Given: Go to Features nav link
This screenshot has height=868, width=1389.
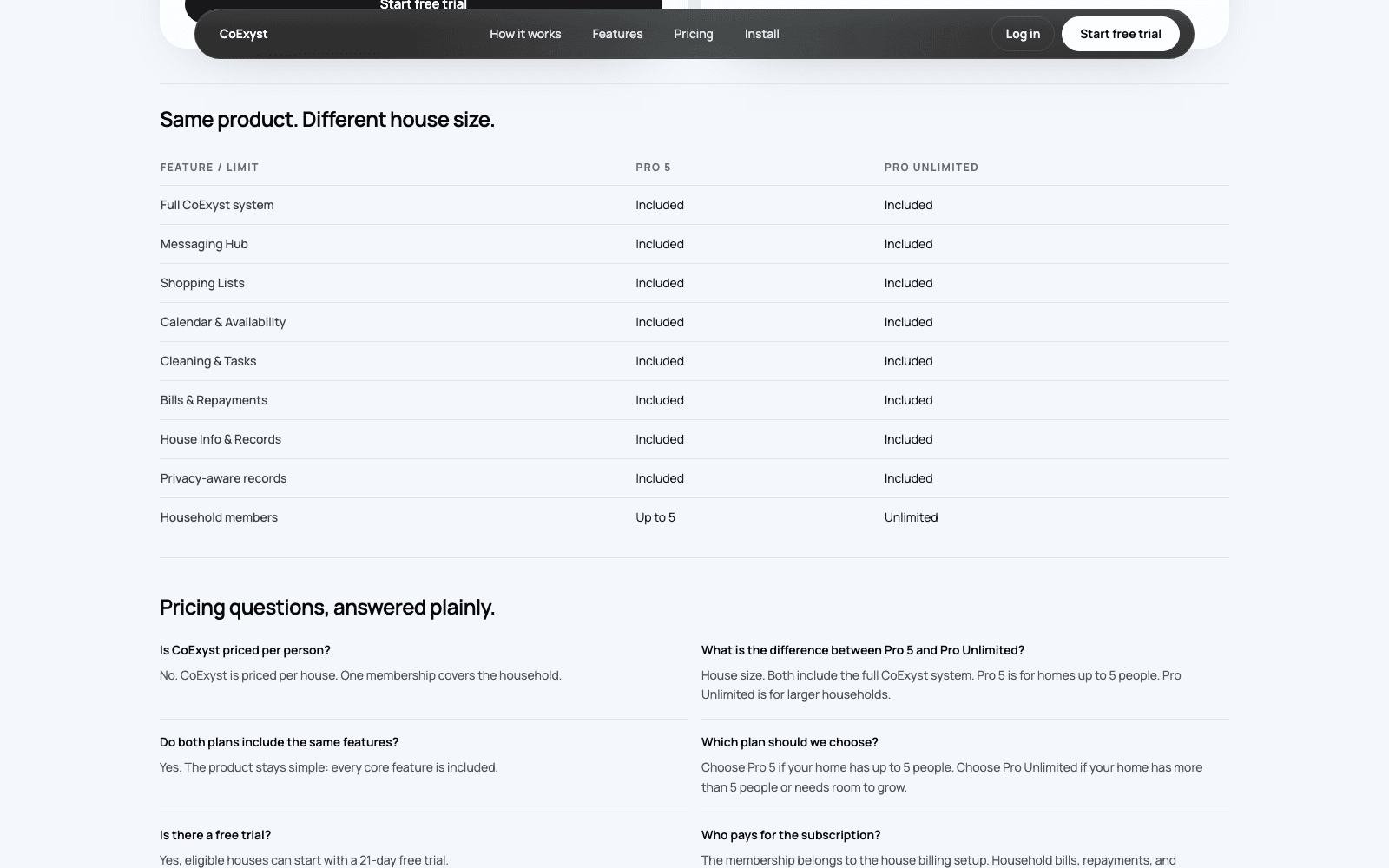Looking at the screenshot, I should pyautogui.click(x=617, y=34).
